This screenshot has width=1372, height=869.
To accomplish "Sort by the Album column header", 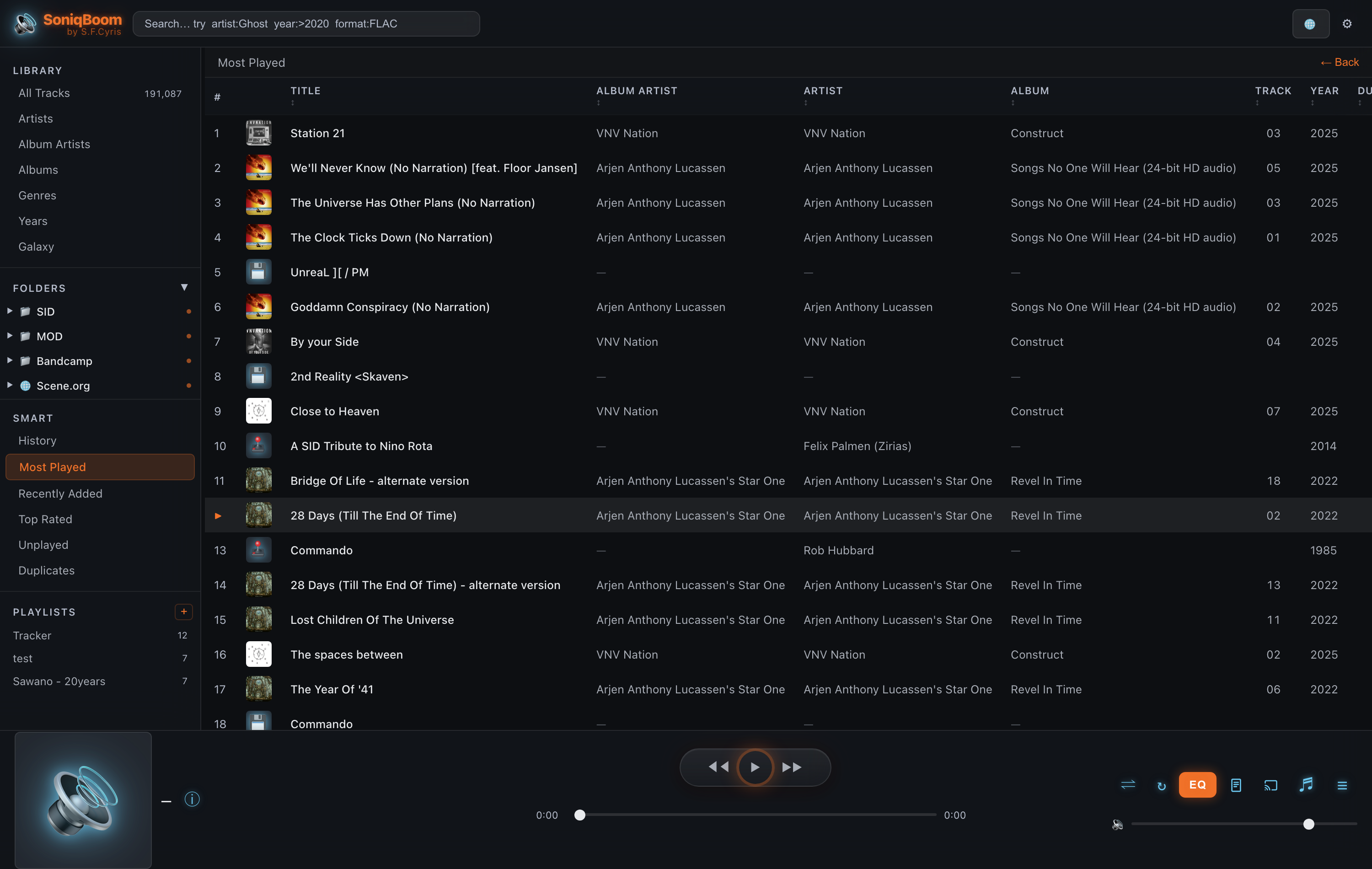I will tap(1029, 91).
